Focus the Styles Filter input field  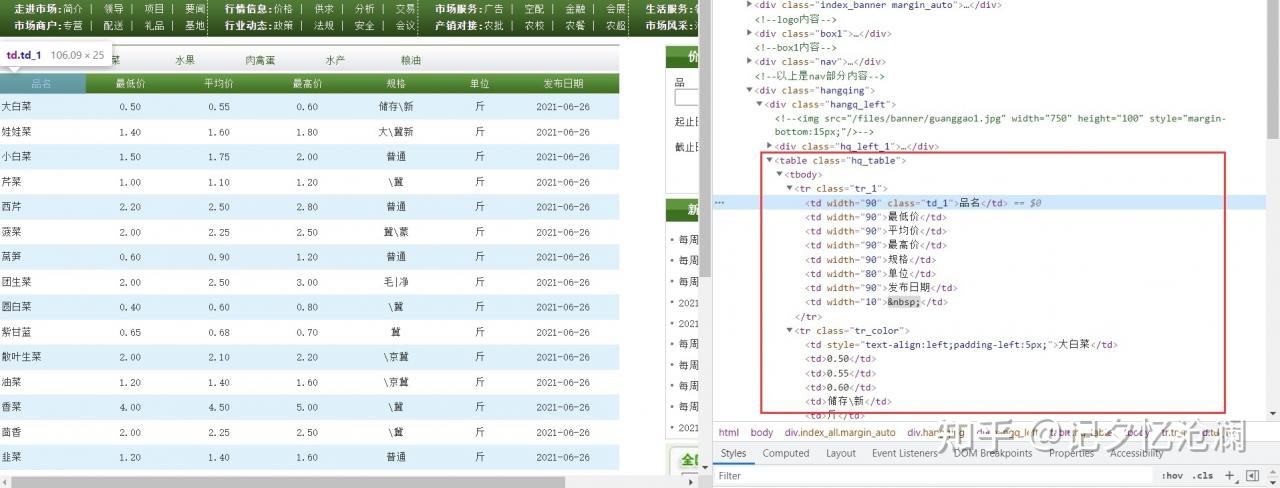(935, 476)
